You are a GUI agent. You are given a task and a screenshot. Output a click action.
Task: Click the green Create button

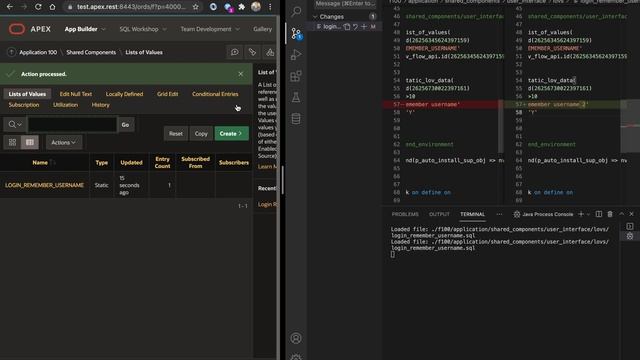[231, 133]
